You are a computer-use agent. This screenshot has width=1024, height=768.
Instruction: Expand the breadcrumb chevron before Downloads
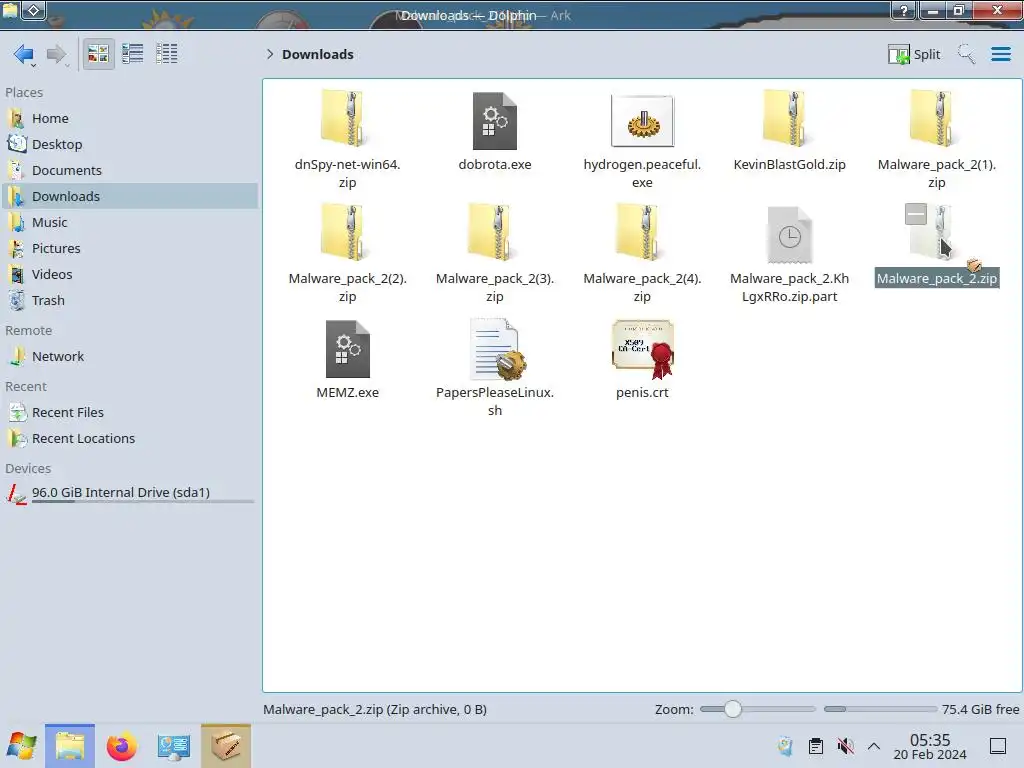[270, 54]
